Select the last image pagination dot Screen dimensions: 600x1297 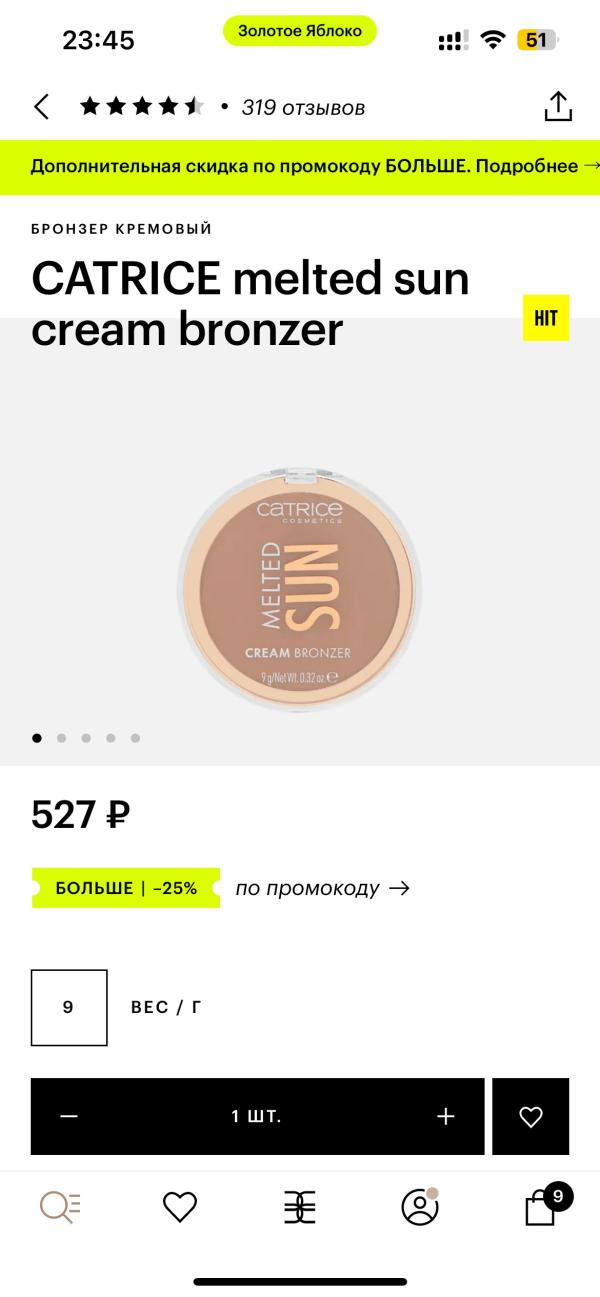(x=135, y=738)
